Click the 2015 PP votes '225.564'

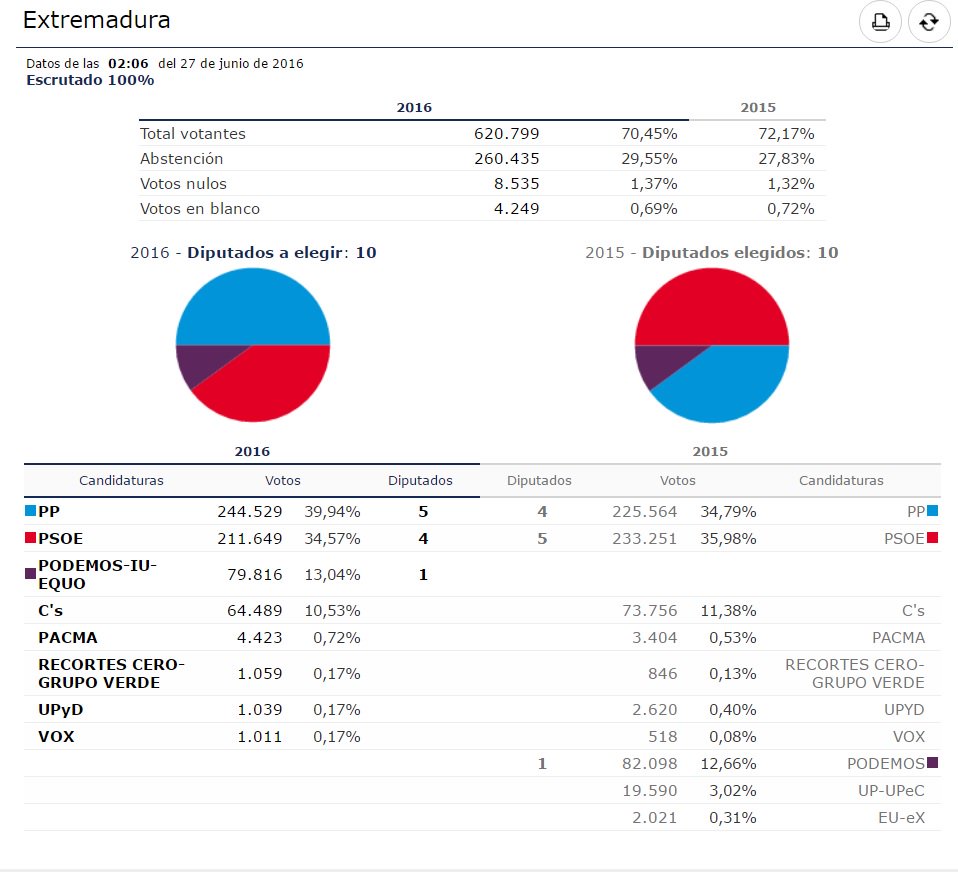(x=645, y=511)
